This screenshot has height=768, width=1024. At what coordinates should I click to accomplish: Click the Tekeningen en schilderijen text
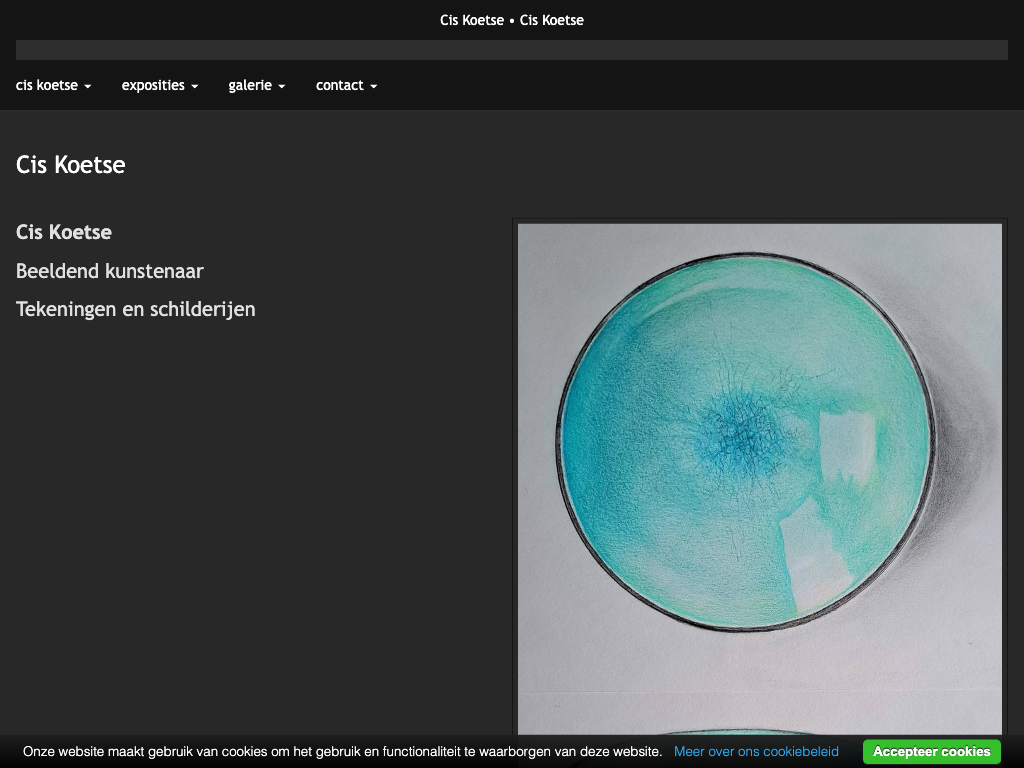(136, 309)
